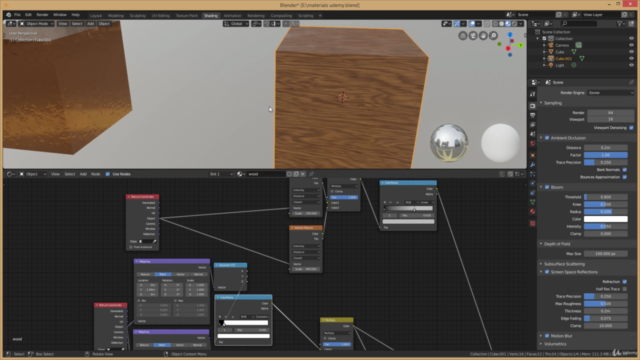The height and width of the screenshot is (360, 640).
Task: Select solid viewport shading mode
Action: point(502,24)
